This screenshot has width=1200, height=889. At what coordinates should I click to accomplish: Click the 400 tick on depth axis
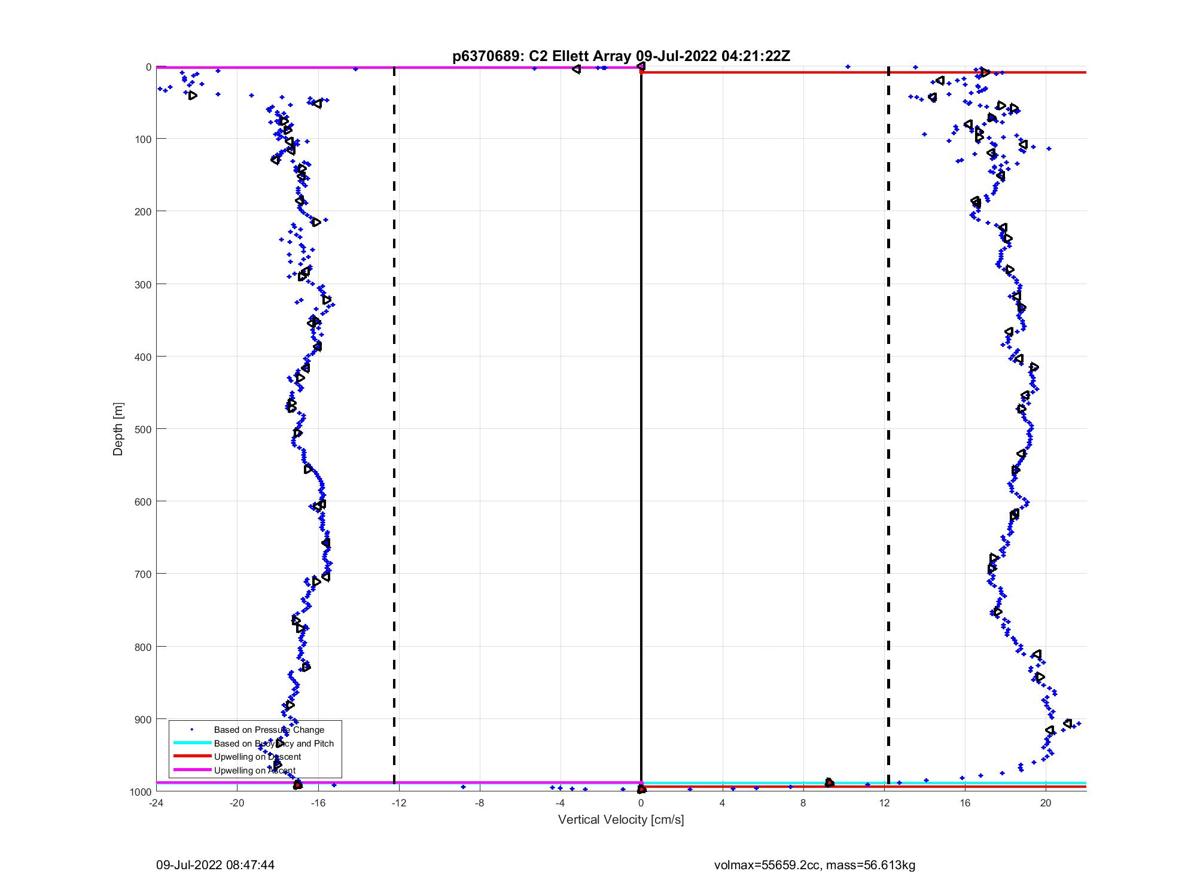(x=143, y=357)
